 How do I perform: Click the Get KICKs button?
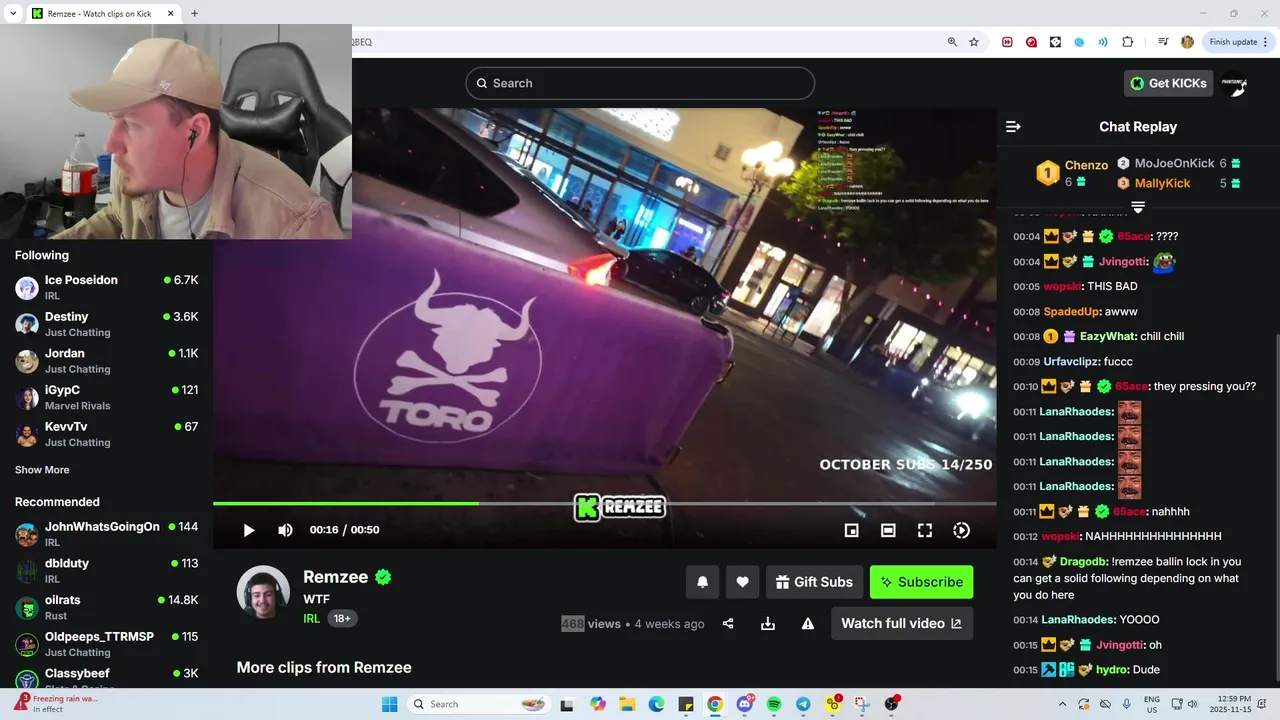click(1168, 83)
